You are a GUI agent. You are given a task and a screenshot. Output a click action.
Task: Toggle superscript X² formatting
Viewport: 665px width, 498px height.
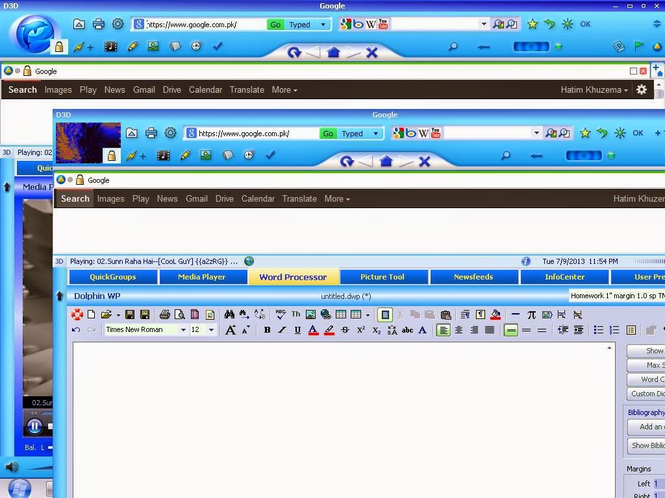(361, 330)
